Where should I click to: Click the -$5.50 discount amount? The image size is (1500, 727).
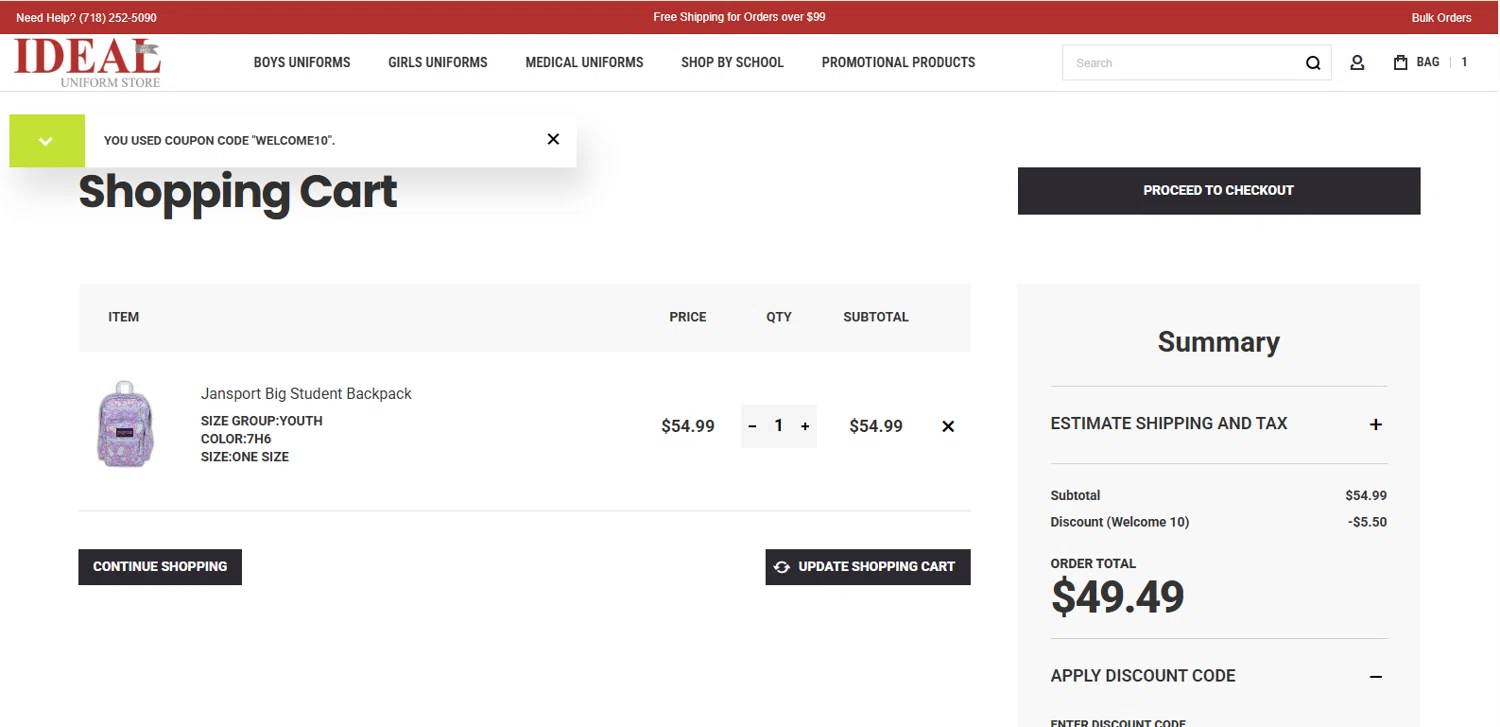click(x=1367, y=522)
